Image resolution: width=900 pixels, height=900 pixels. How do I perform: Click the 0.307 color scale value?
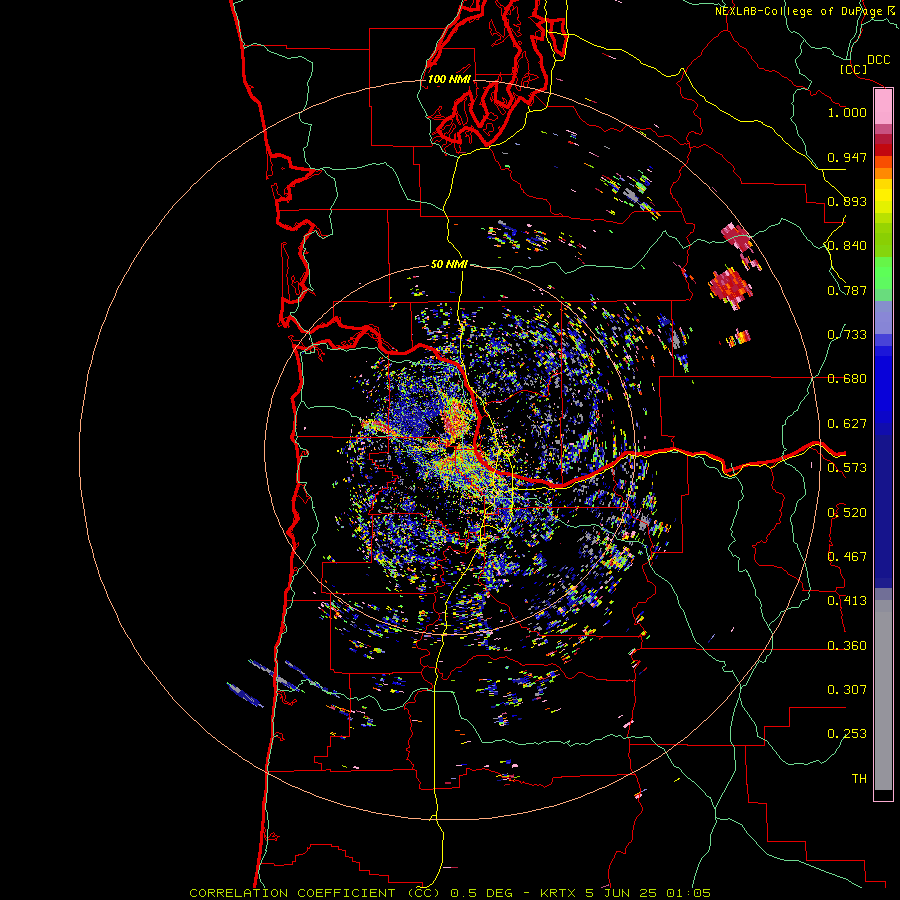coord(847,690)
